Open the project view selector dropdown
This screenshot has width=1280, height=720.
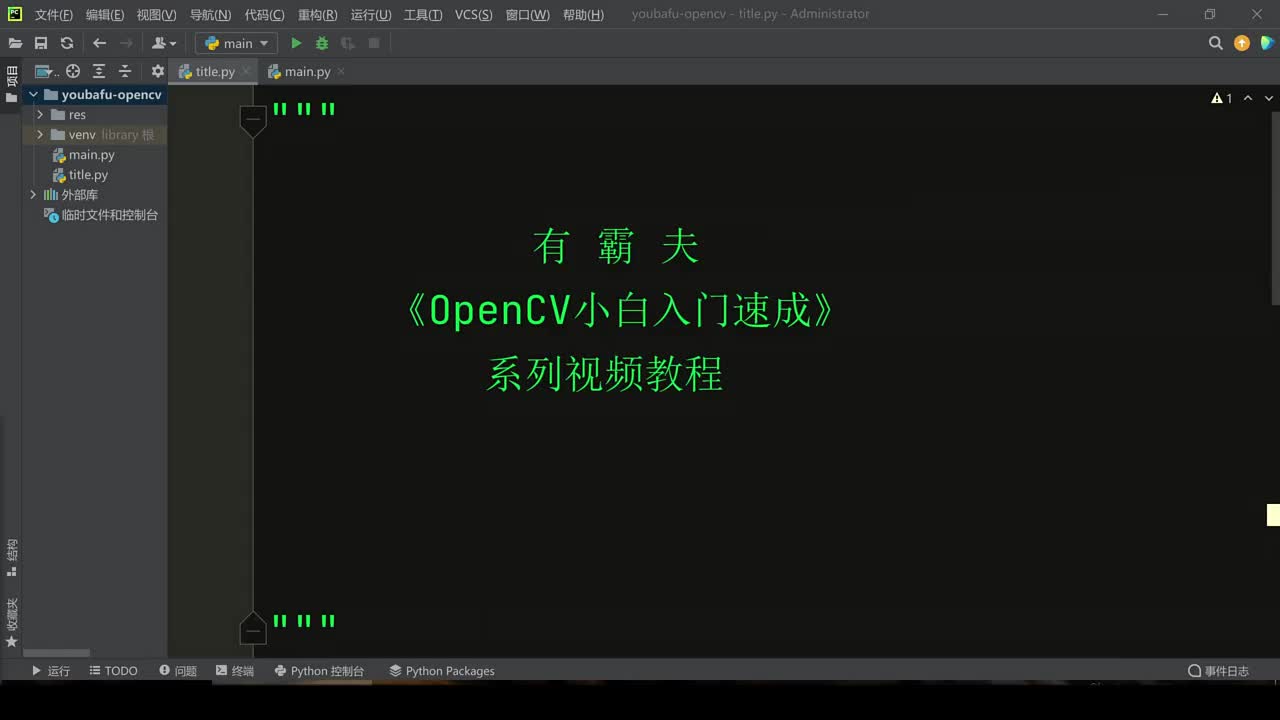[47, 71]
